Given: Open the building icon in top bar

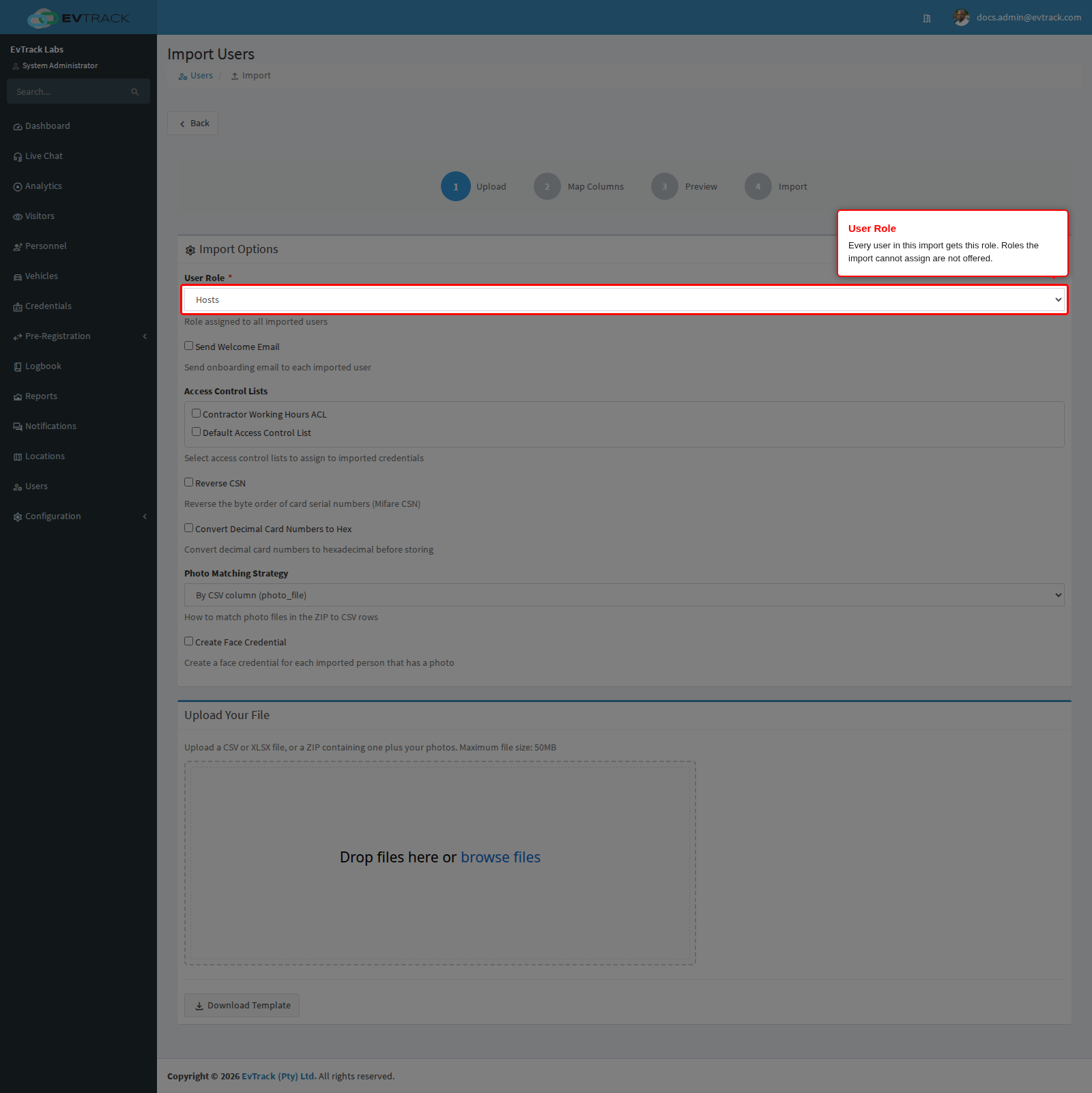Looking at the screenshot, I should [927, 18].
